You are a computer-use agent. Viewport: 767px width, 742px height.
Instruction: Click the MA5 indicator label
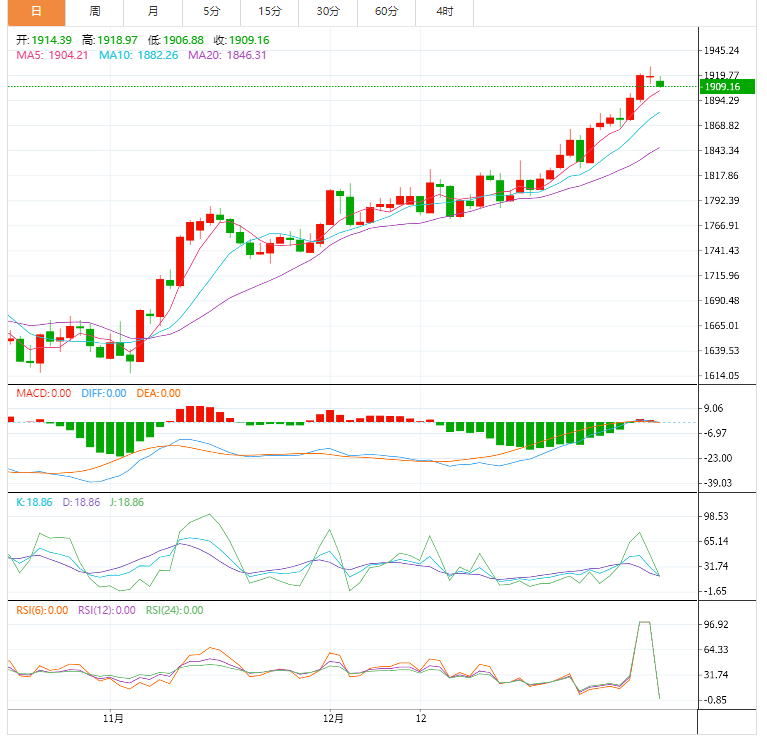pos(52,55)
